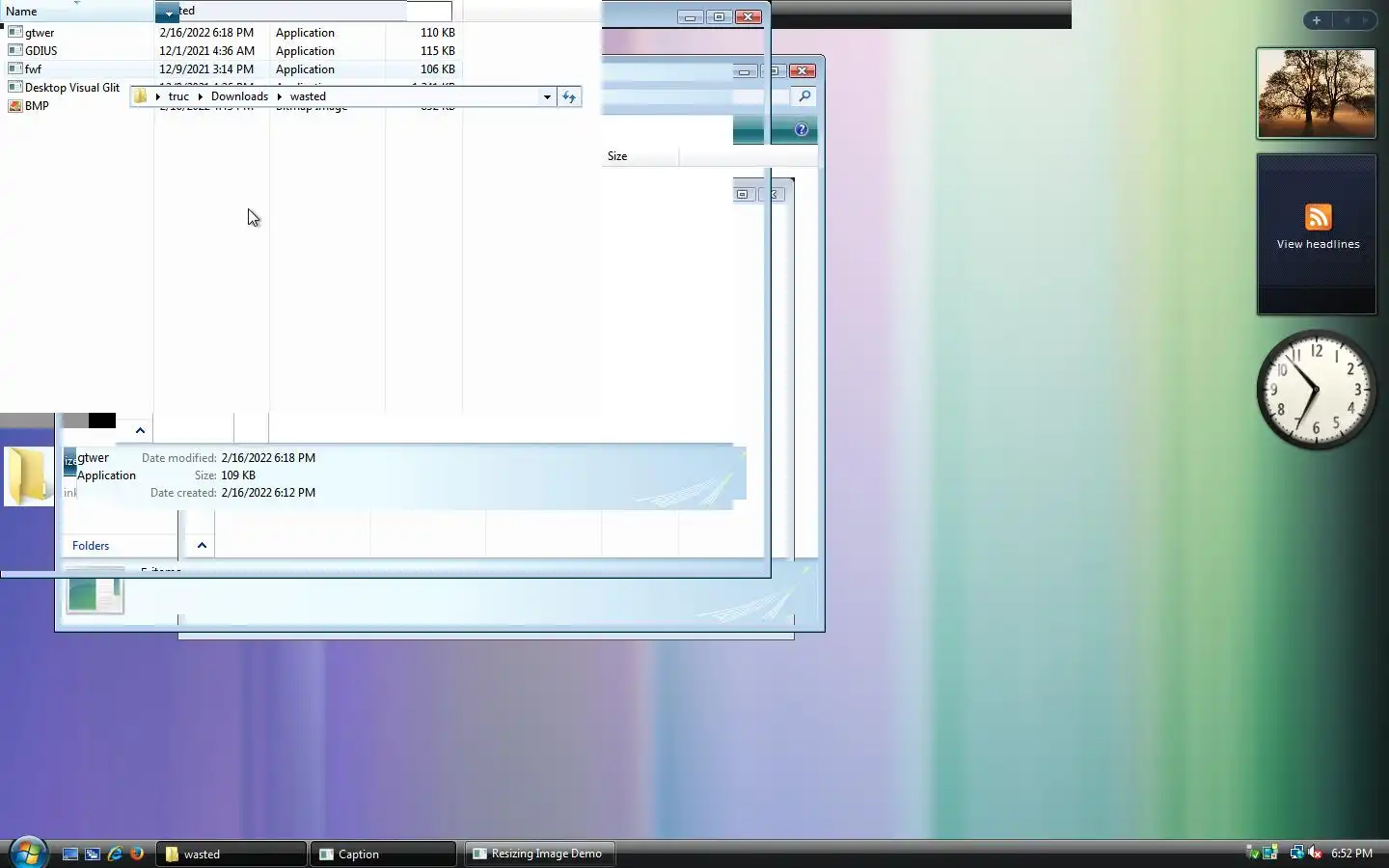Select the Desktop Visual Glit file icon
Image resolution: width=1389 pixels, height=868 pixels.
click(x=14, y=87)
